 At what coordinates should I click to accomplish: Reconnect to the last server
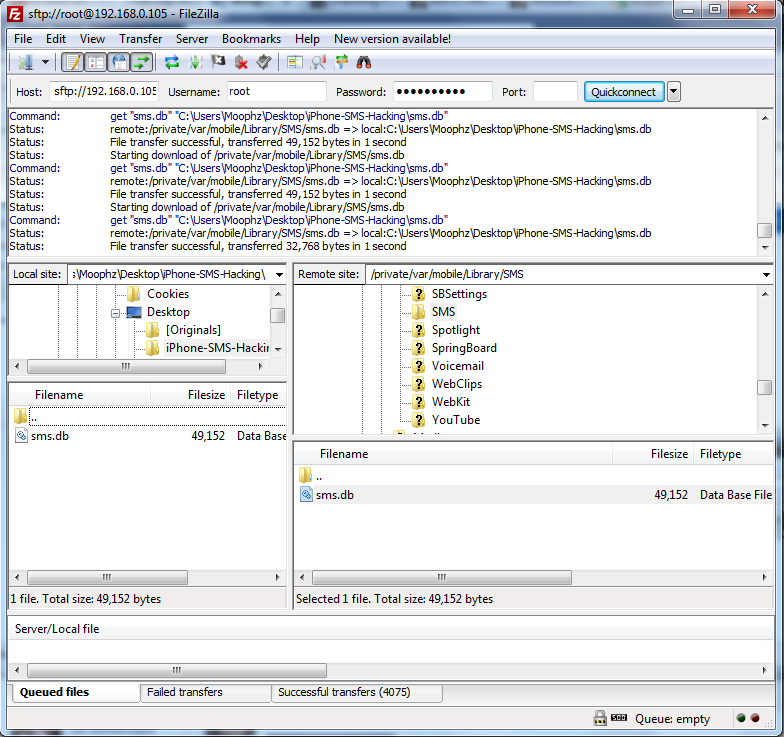pos(264,62)
